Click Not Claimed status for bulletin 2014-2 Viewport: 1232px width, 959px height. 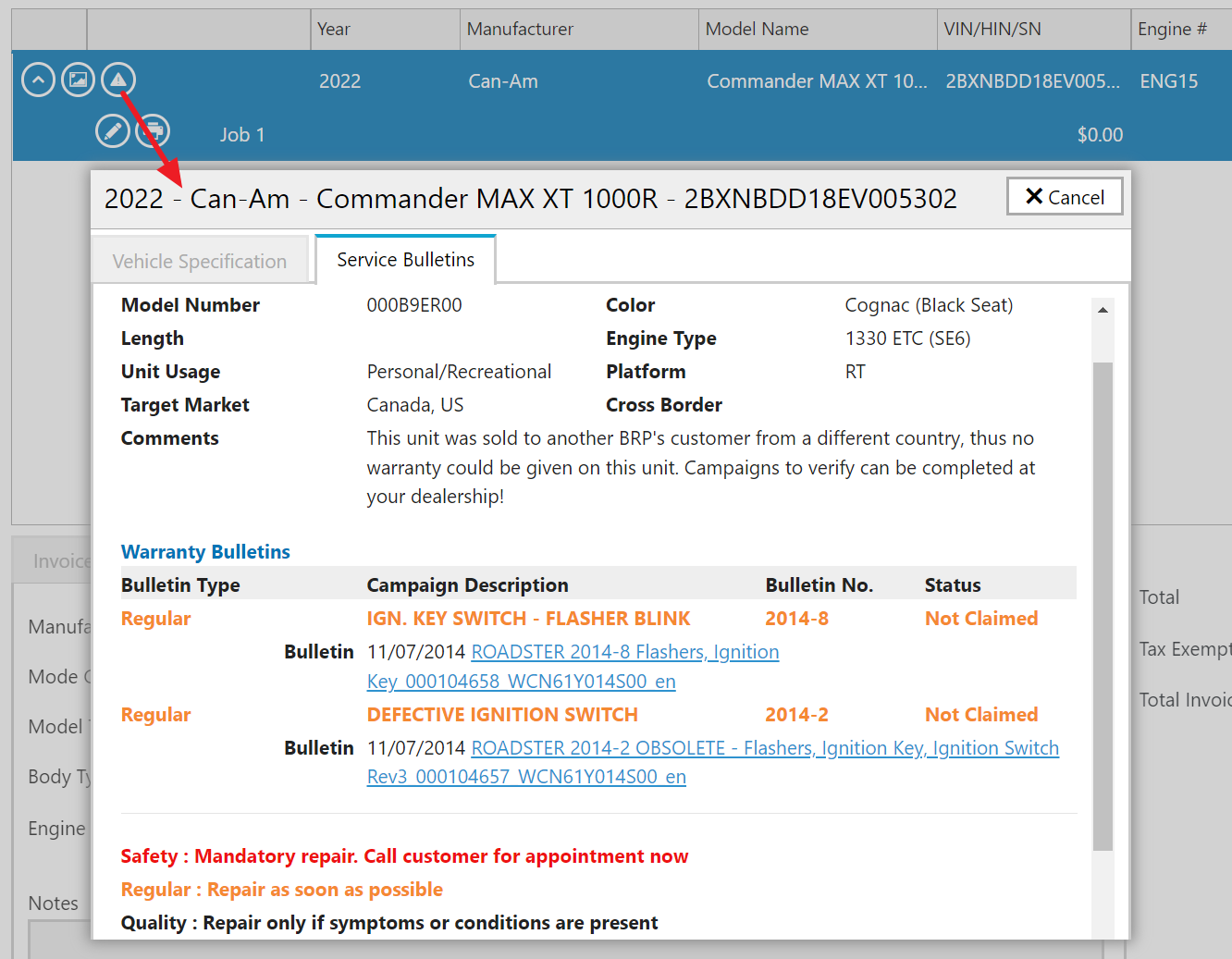click(981, 715)
